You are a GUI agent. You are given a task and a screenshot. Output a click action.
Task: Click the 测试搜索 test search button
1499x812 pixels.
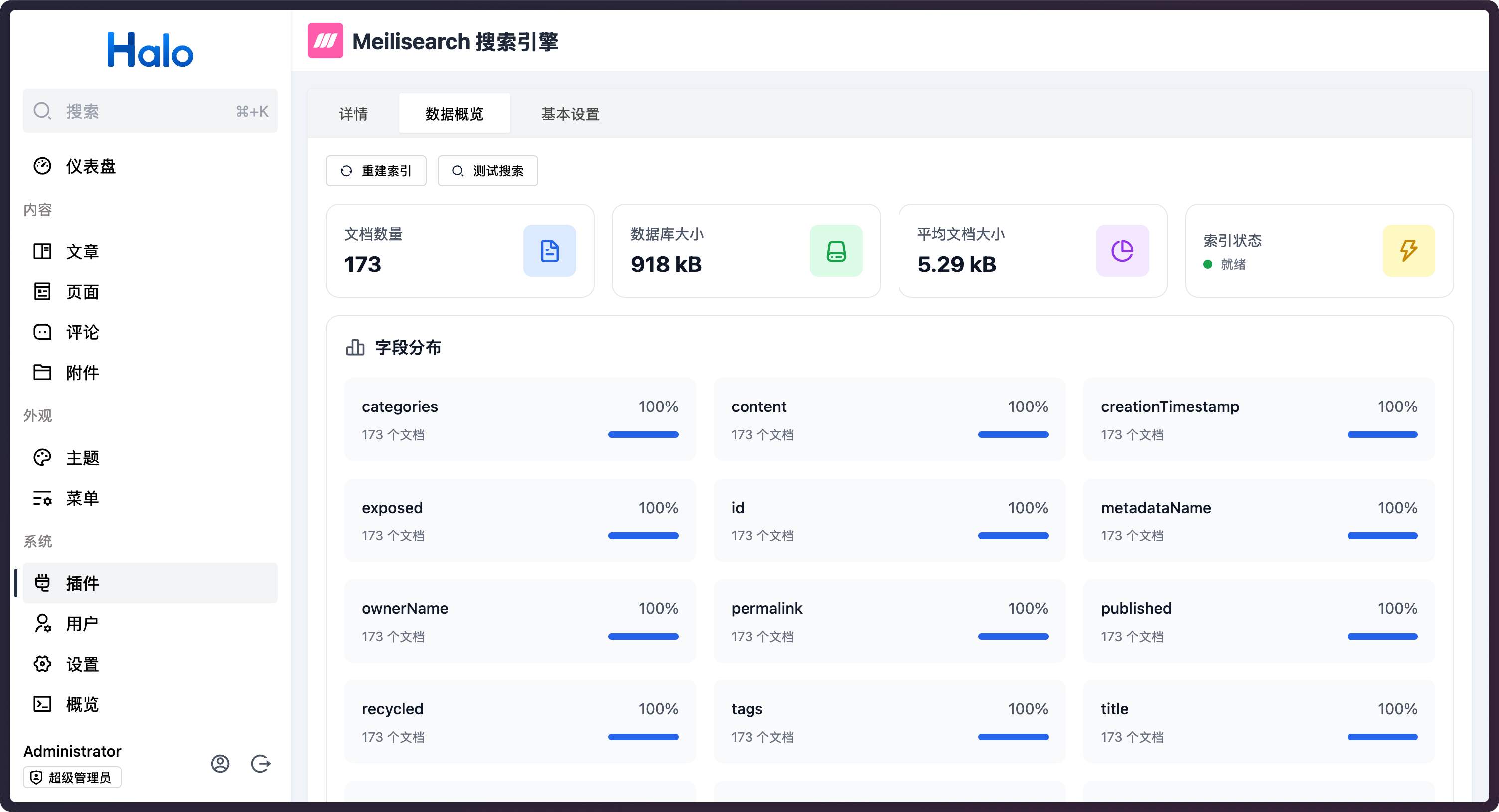click(x=487, y=171)
